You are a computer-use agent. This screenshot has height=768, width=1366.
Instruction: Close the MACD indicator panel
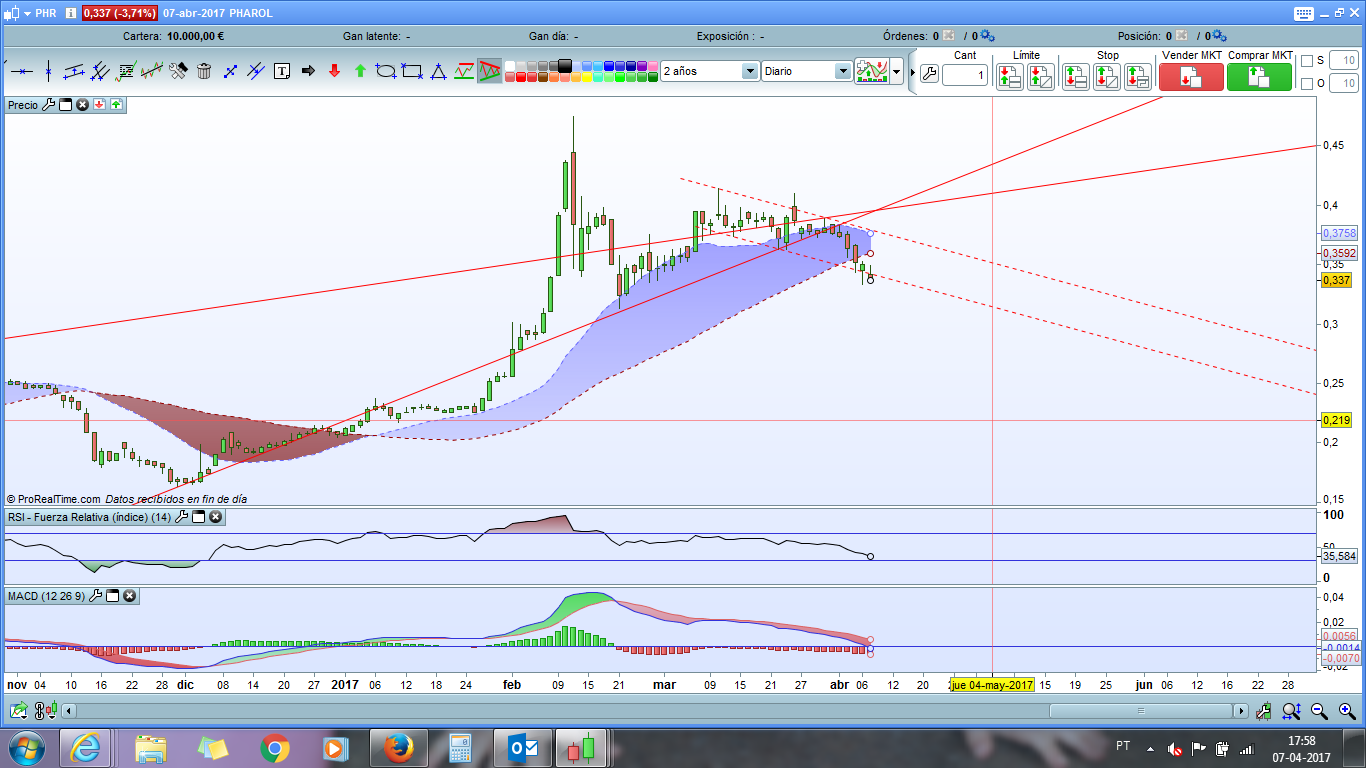pos(130,596)
